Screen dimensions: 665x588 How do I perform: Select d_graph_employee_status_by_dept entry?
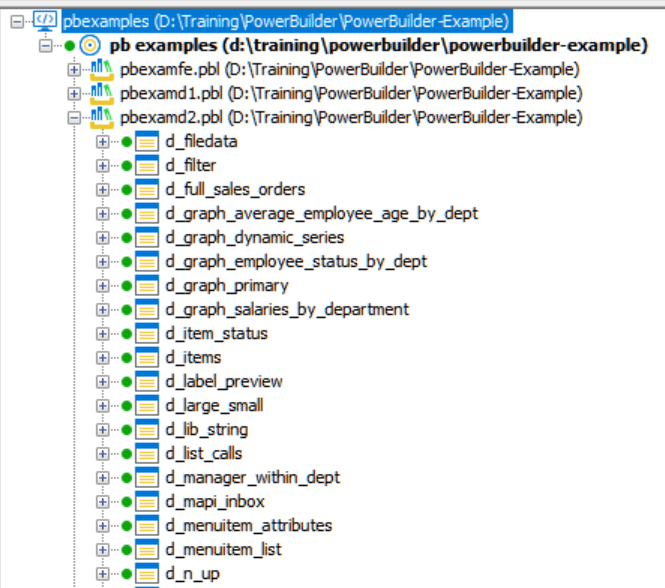point(296,262)
